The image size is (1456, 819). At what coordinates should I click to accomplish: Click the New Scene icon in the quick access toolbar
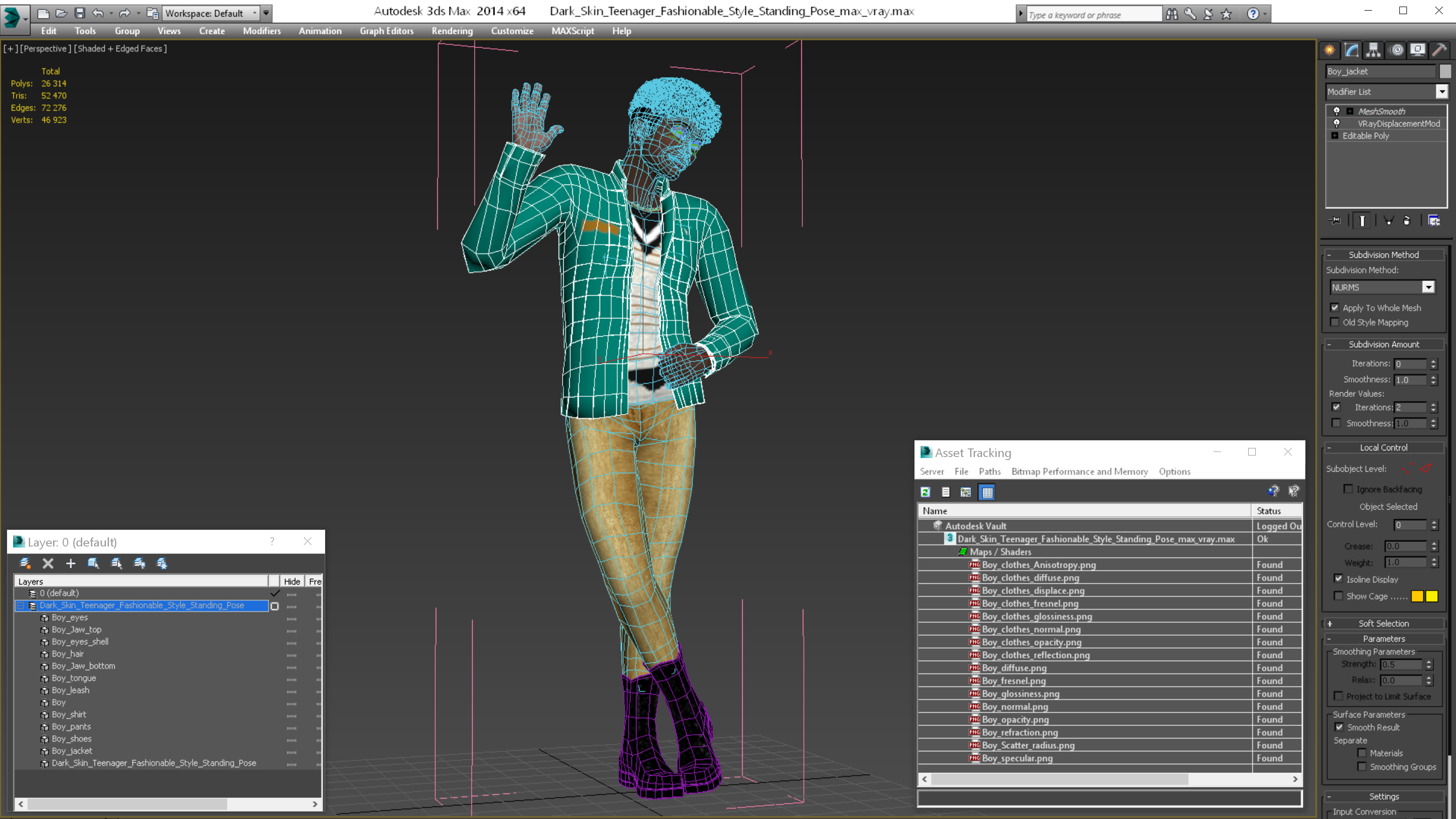pos(43,13)
